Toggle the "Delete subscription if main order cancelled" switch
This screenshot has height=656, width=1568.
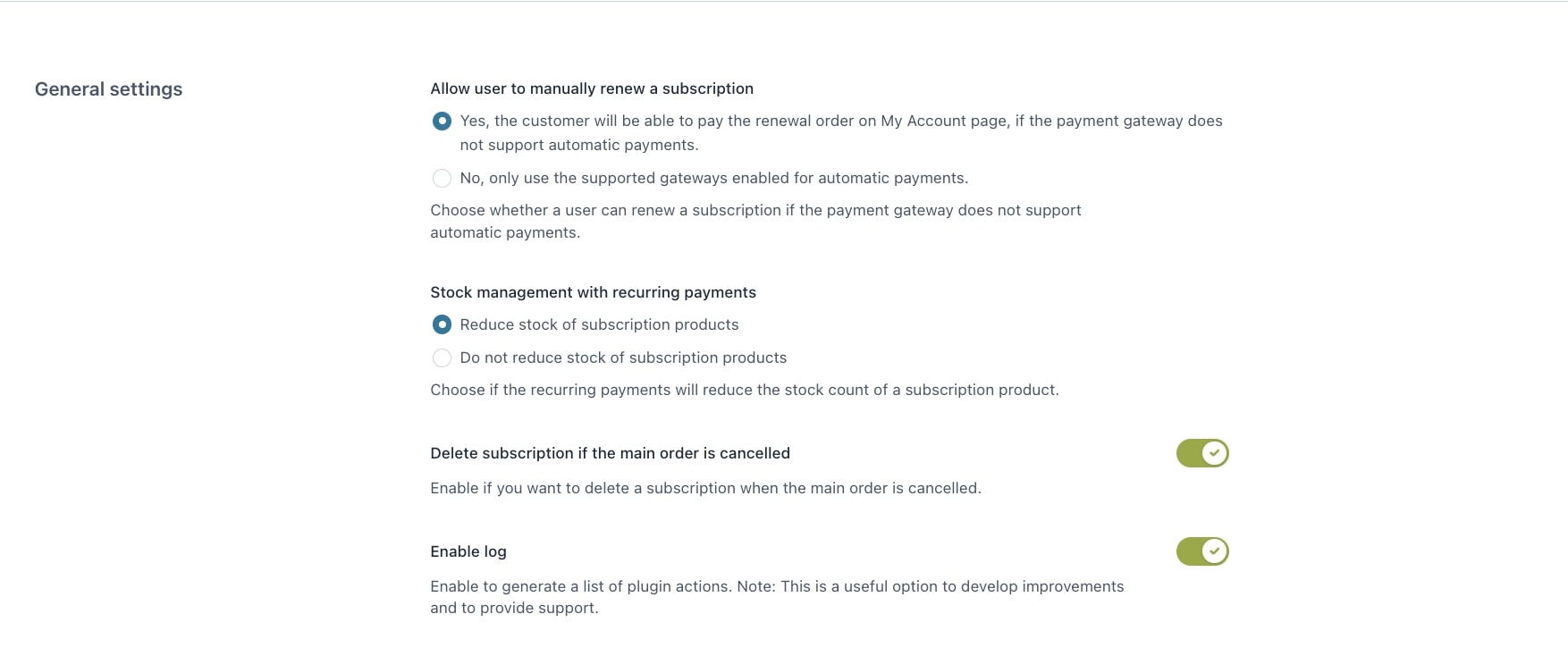click(x=1201, y=453)
